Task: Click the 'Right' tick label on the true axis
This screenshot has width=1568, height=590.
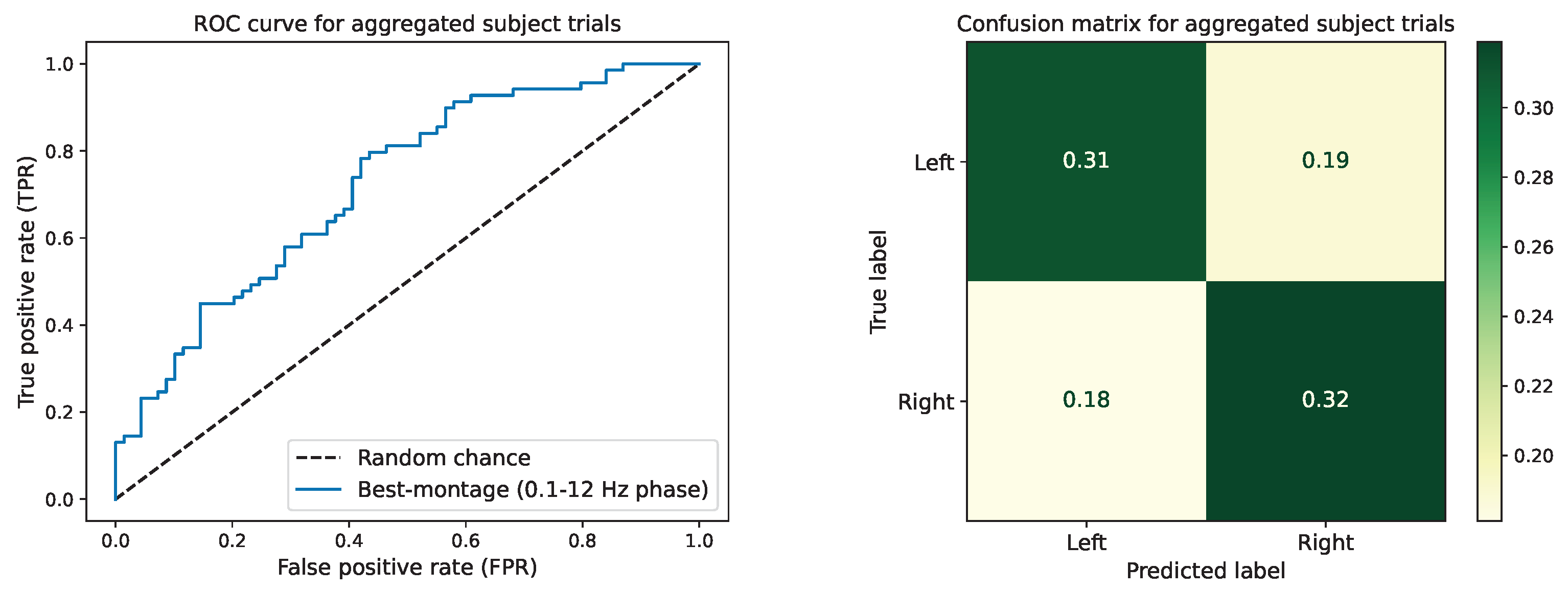Action: point(925,402)
